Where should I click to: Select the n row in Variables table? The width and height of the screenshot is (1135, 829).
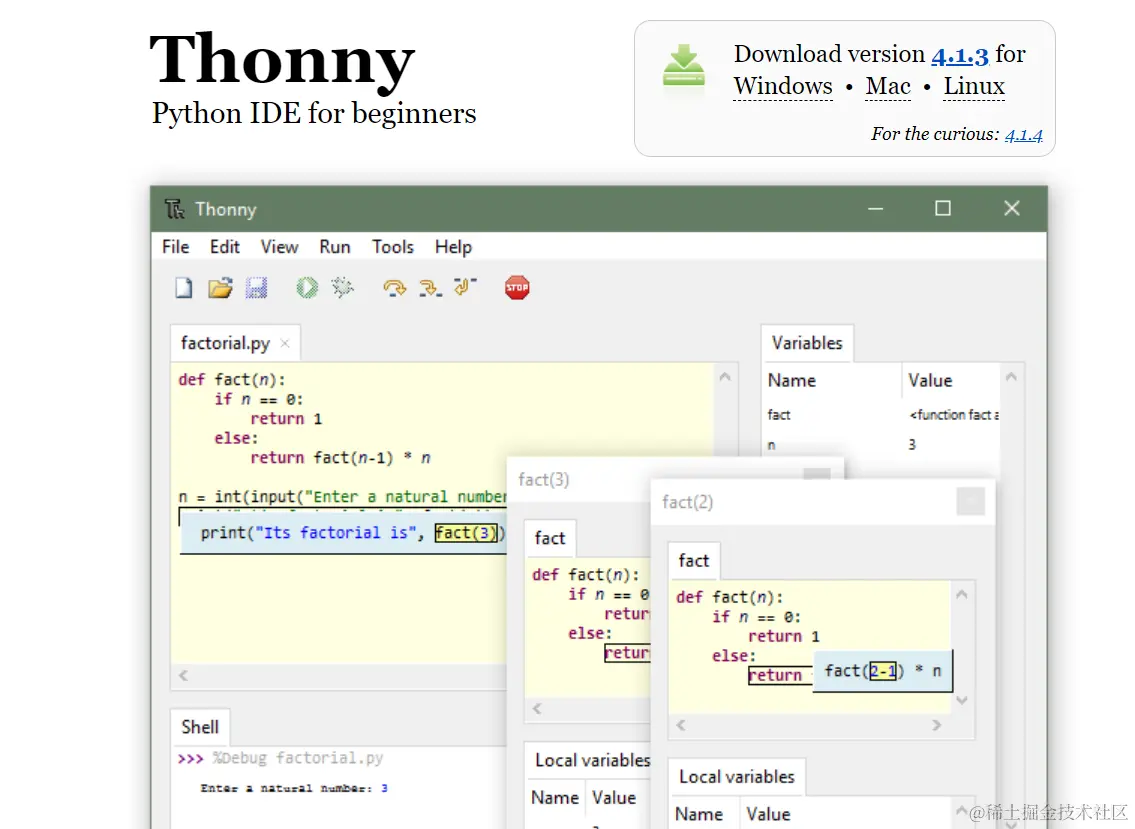click(x=882, y=445)
